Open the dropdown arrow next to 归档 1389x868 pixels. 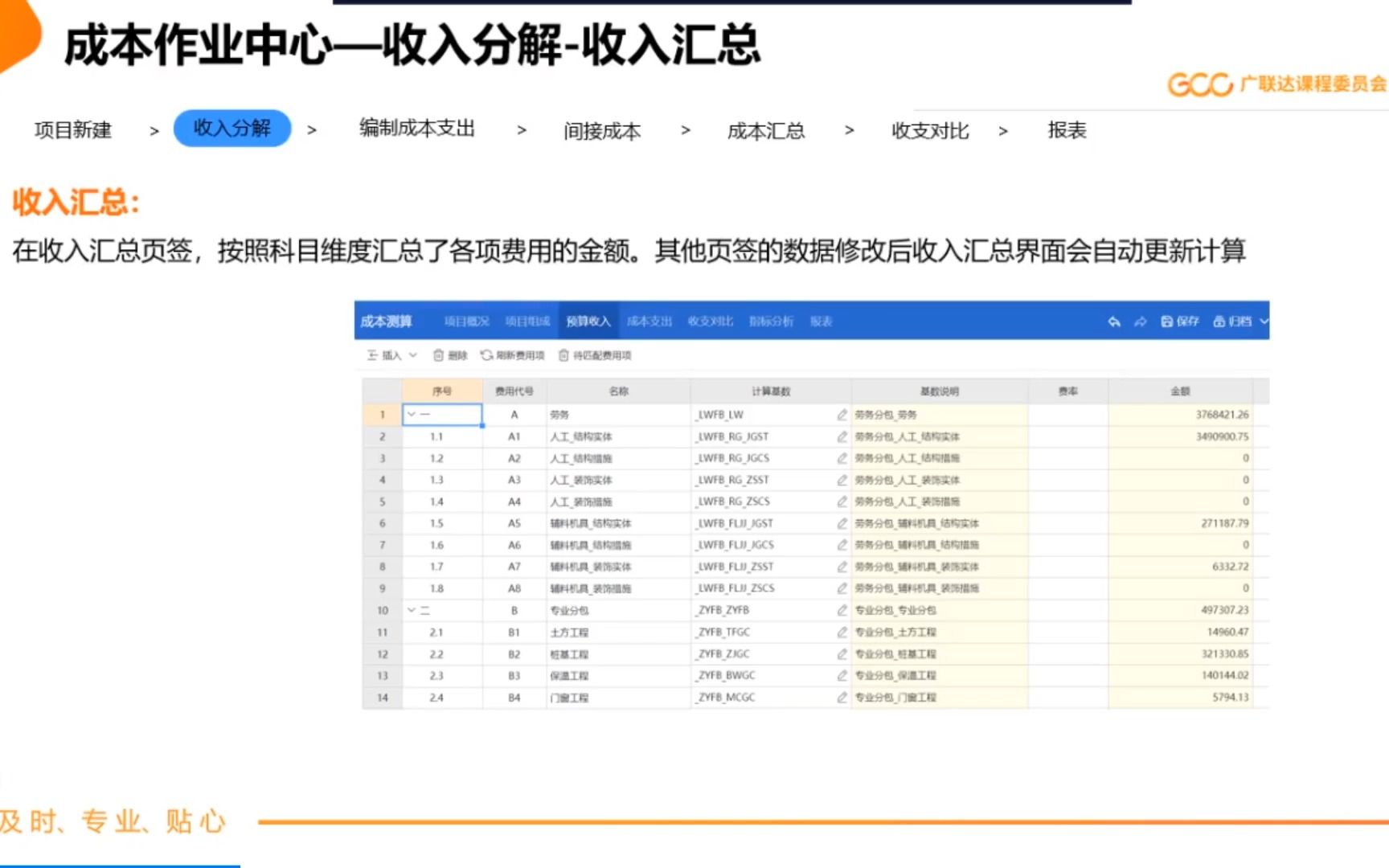(x=1263, y=321)
